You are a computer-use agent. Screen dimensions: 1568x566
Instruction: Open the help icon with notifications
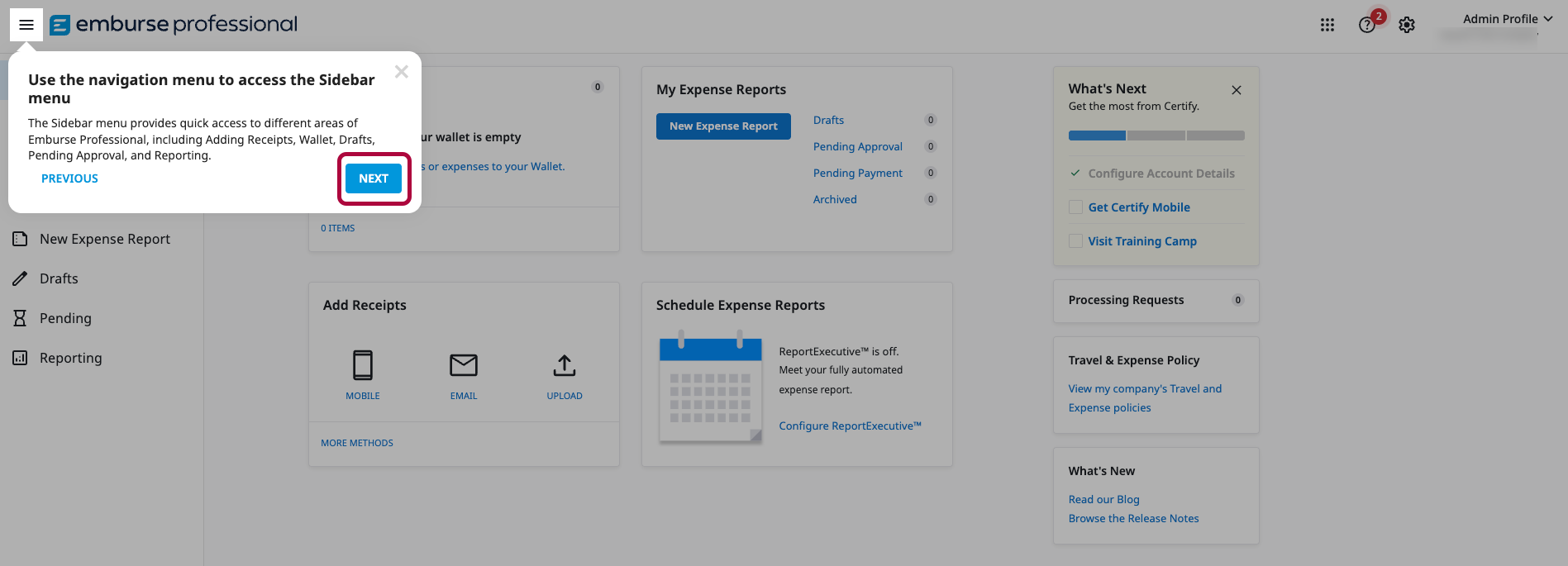[x=1368, y=25]
